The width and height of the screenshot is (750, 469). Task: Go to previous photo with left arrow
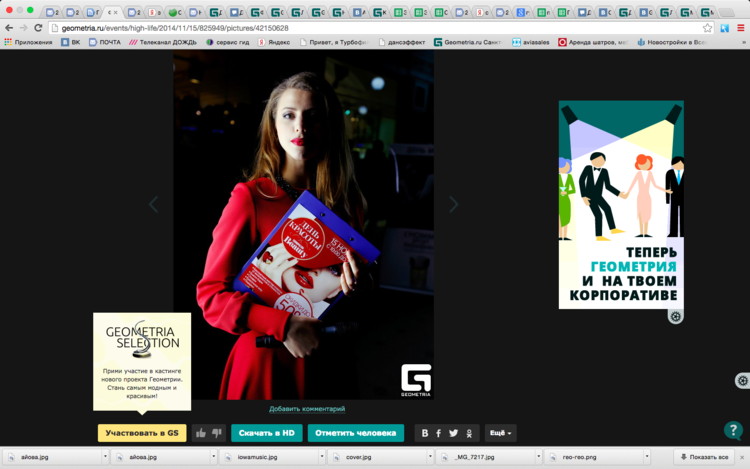[x=154, y=204]
